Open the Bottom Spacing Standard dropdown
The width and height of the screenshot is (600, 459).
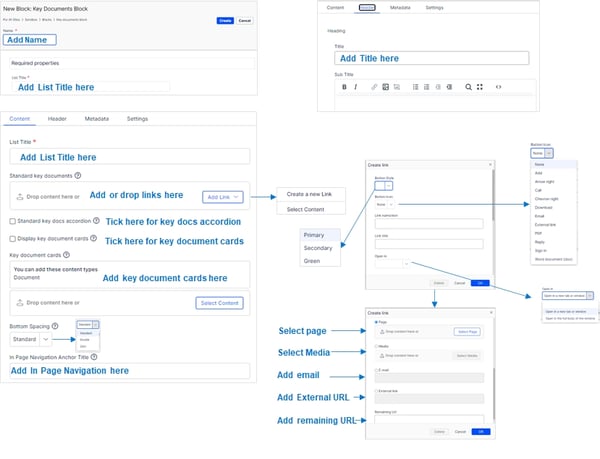(x=30, y=339)
